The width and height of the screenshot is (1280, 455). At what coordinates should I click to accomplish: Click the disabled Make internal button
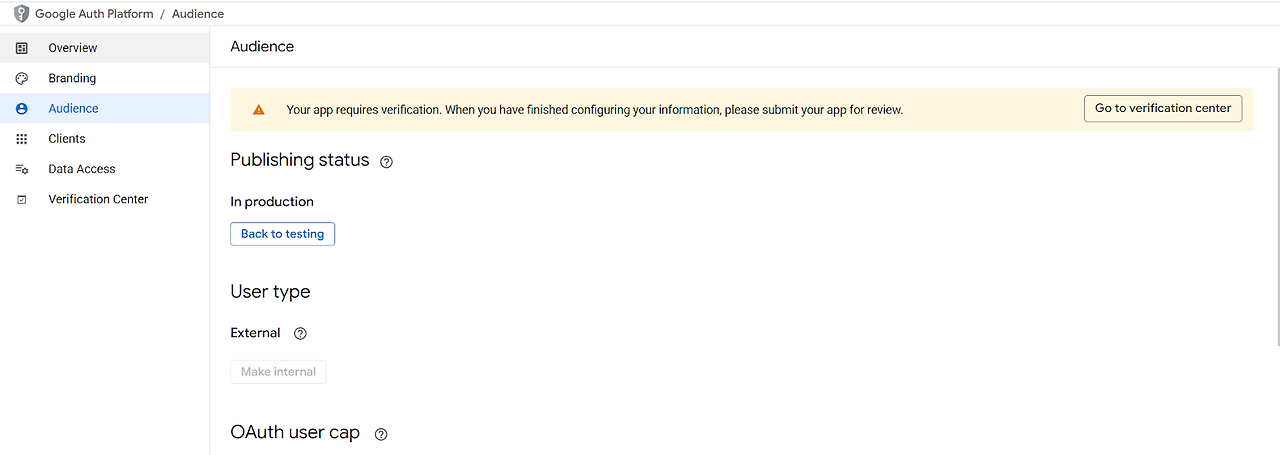coord(278,372)
